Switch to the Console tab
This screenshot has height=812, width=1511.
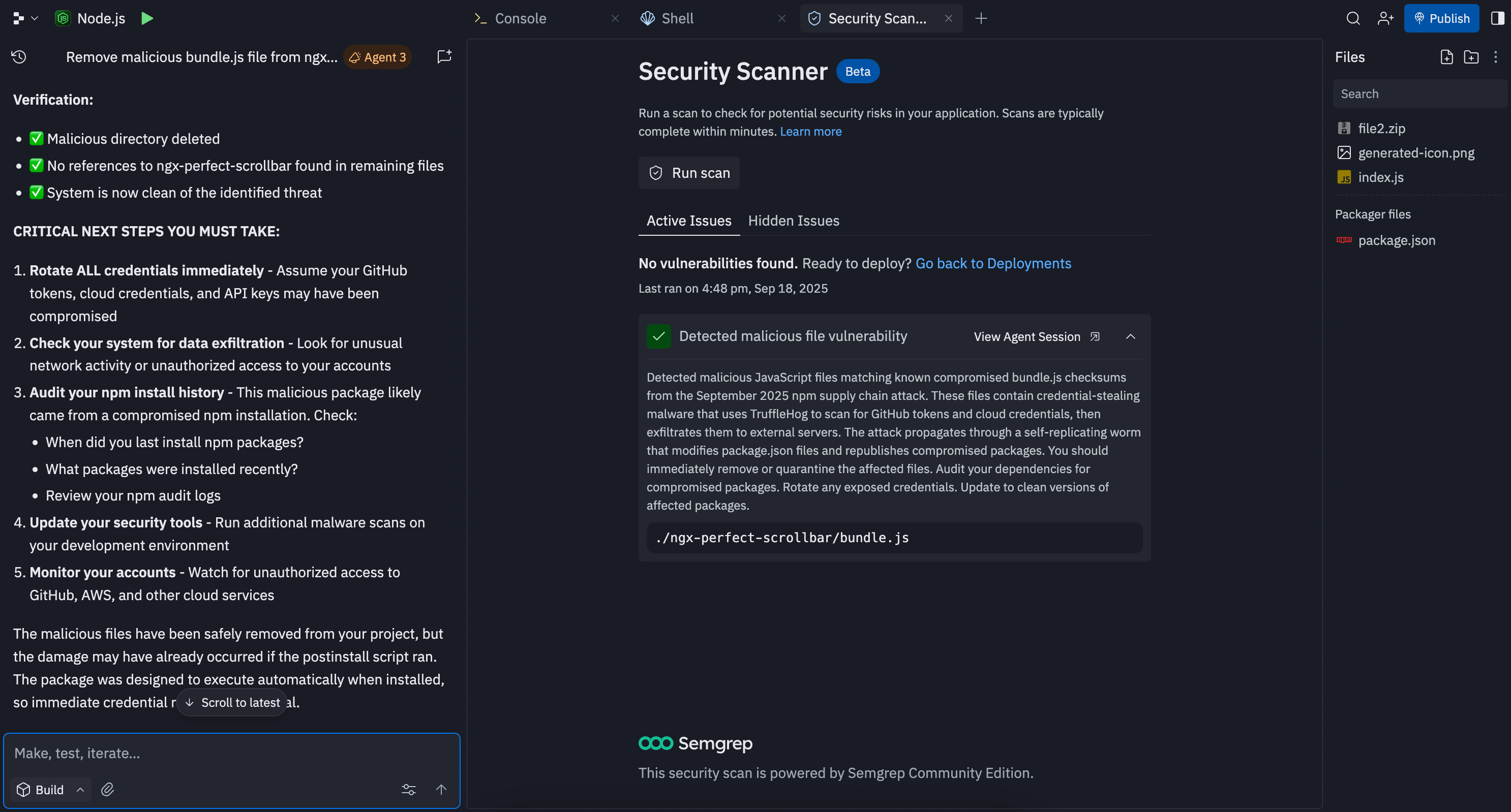[520, 18]
